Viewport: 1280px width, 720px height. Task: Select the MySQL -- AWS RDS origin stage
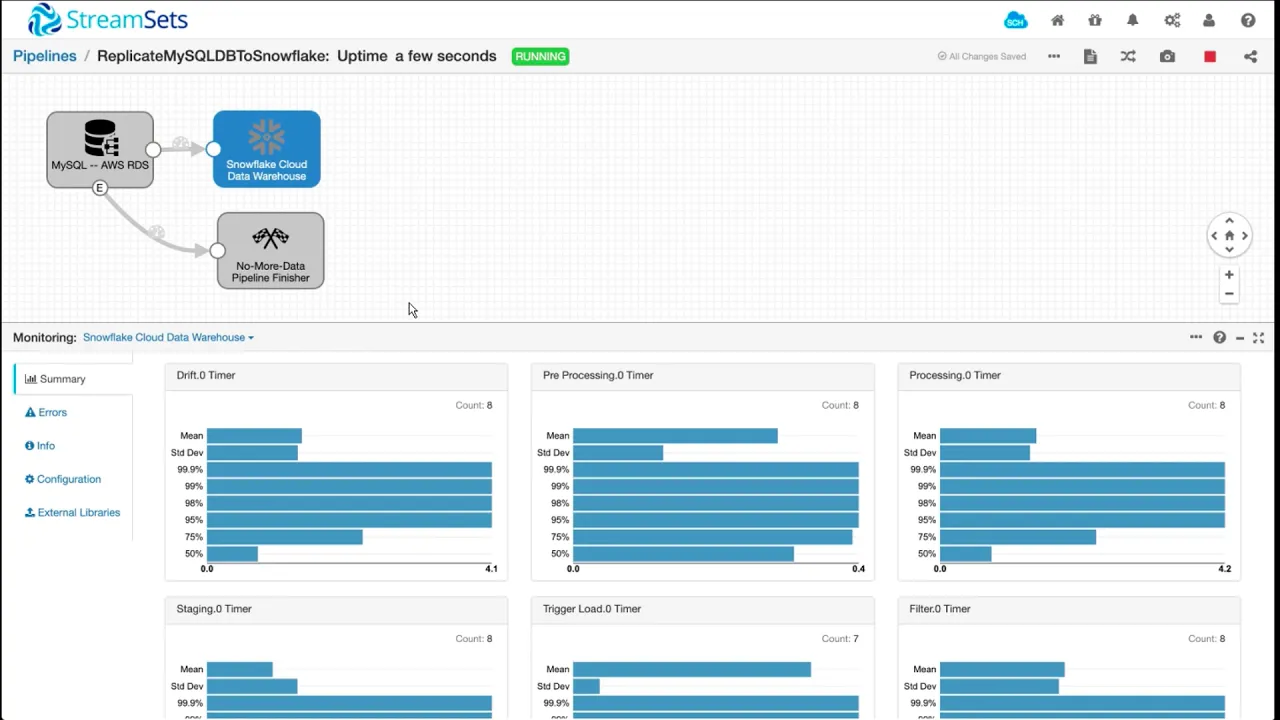pyautogui.click(x=100, y=149)
